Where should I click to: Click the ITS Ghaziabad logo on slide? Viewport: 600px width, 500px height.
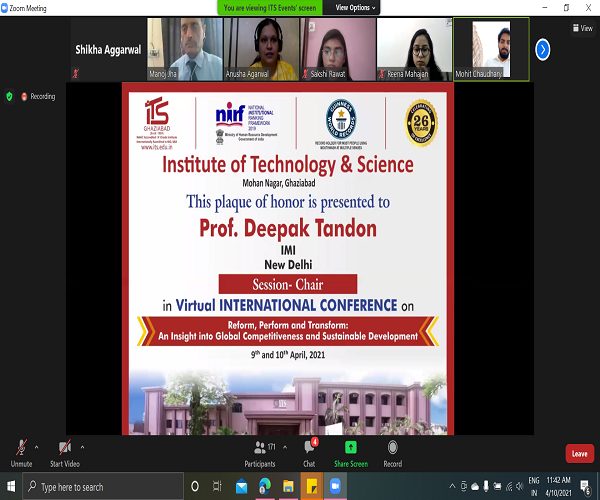(x=157, y=123)
